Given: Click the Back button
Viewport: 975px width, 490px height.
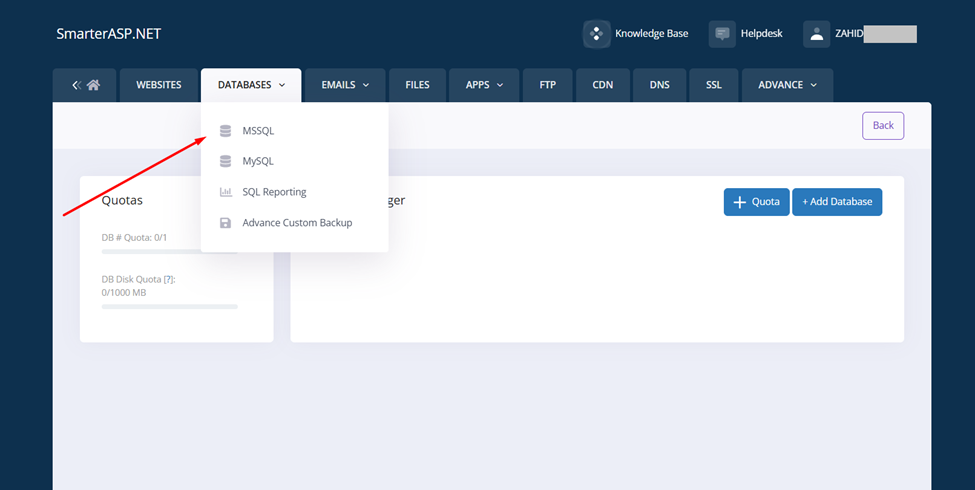Looking at the screenshot, I should (883, 126).
